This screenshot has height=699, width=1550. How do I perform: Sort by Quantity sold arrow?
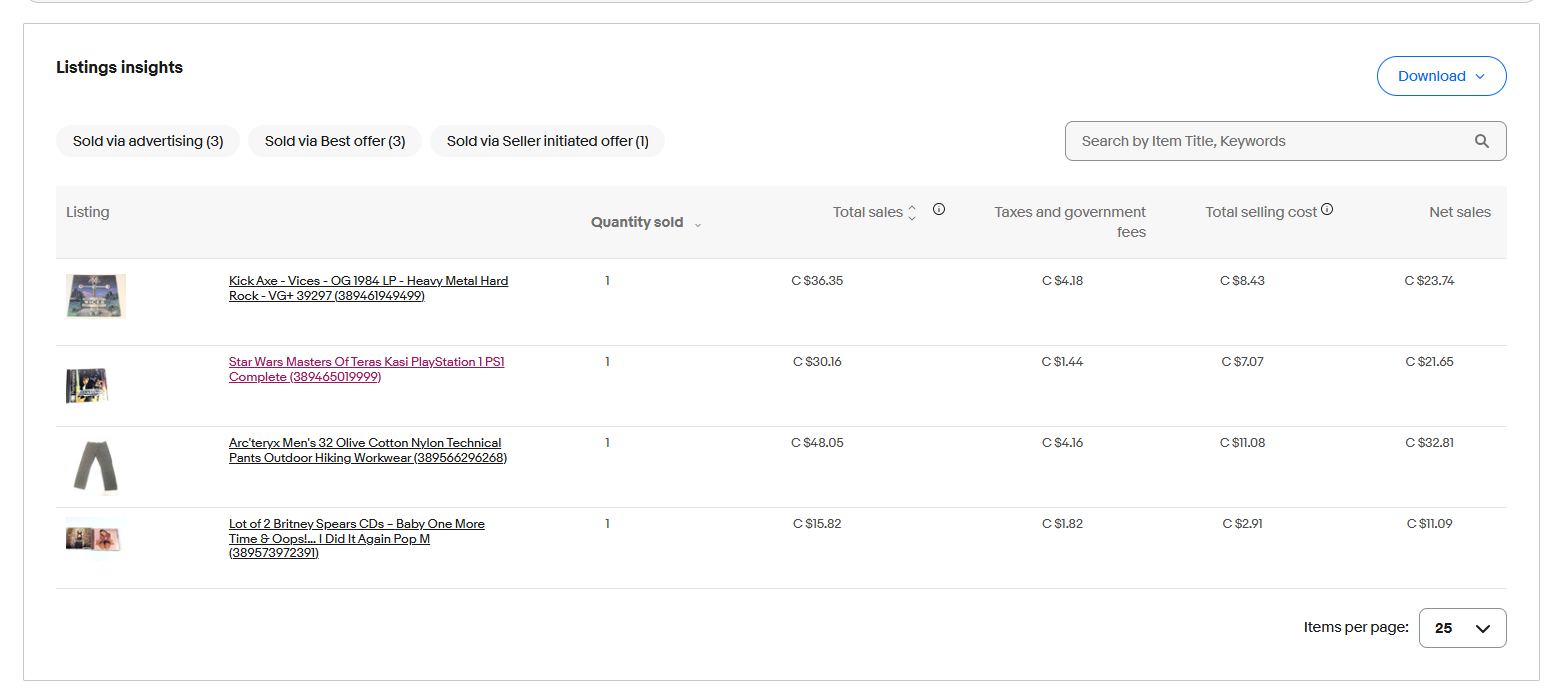pyautogui.click(x=697, y=224)
